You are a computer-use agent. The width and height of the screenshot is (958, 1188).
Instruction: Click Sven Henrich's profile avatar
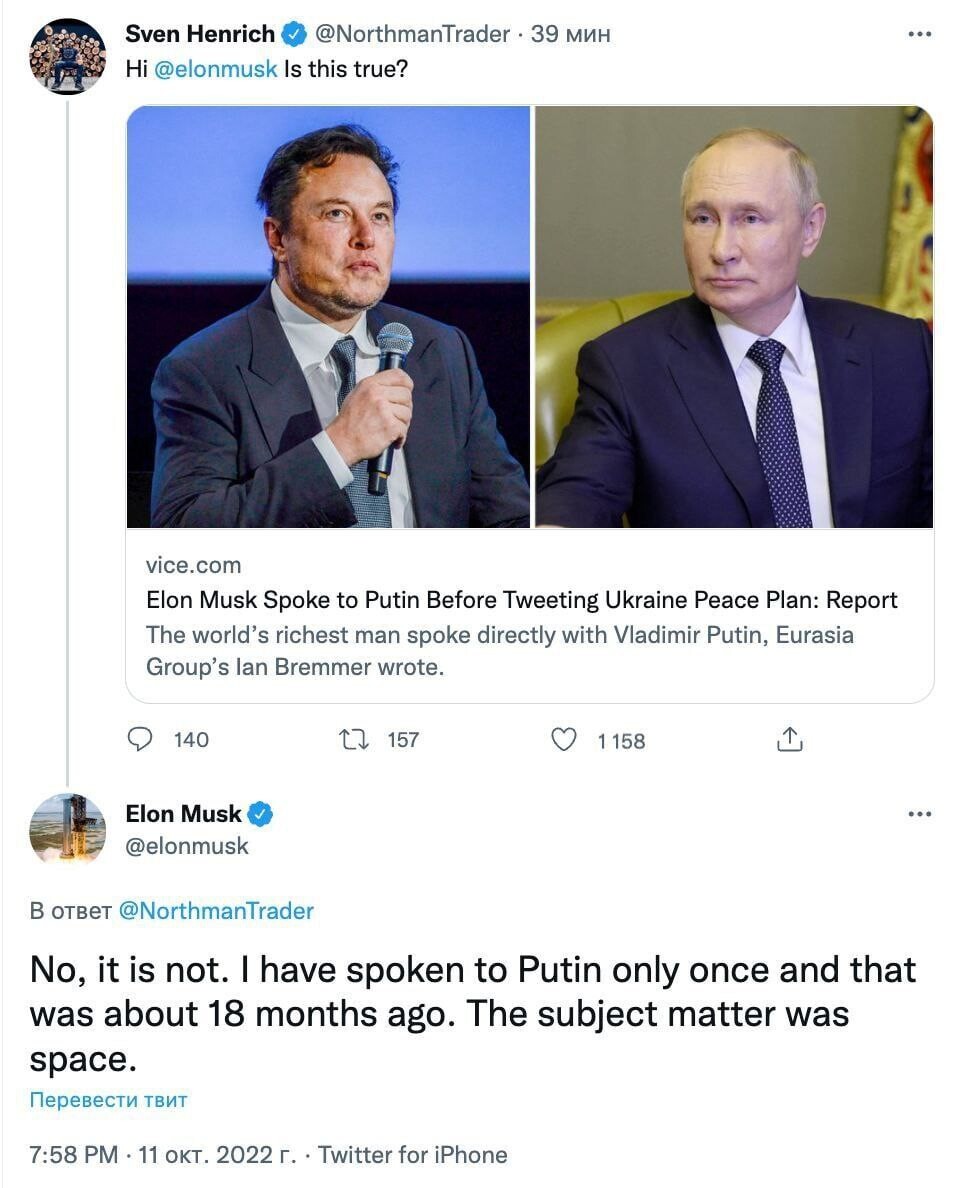click(x=68, y=56)
